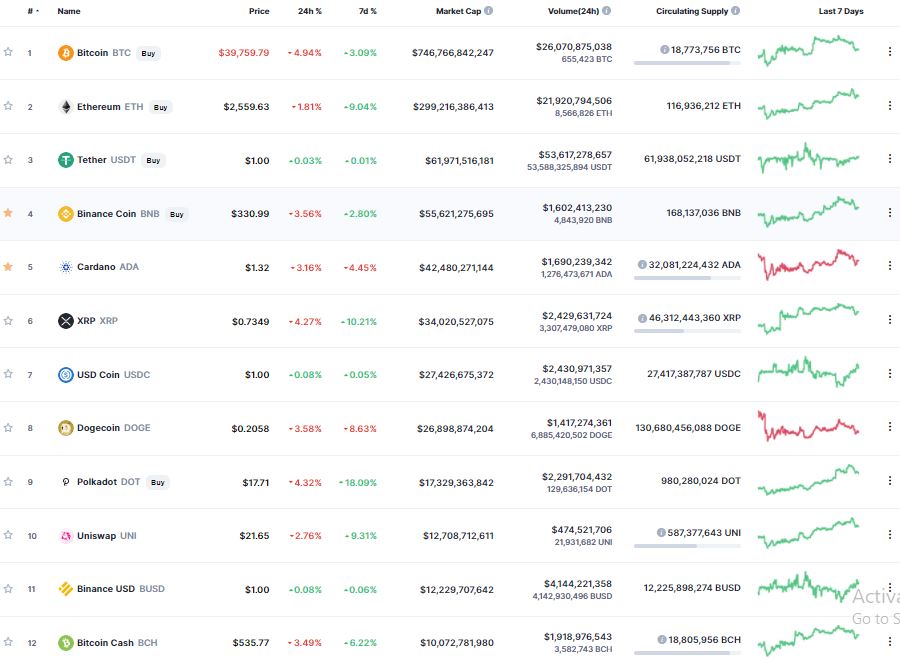This screenshot has width=900, height=661.
Task: Click Ethereum's market cap $299,216,386,413
Action: click(x=453, y=107)
